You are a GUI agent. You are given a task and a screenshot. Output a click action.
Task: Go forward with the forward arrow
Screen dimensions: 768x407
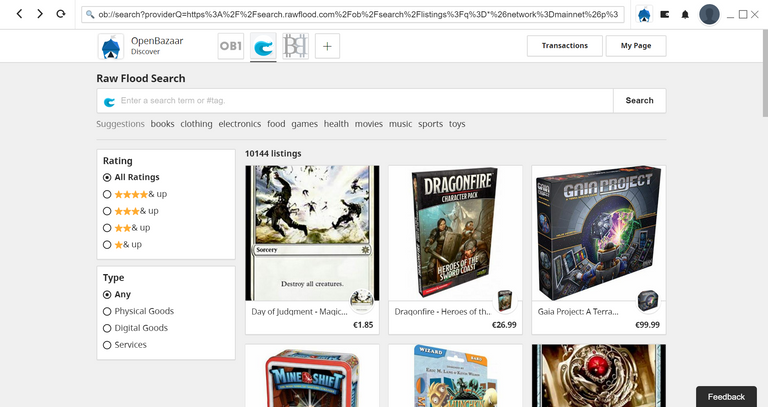click(x=40, y=14)
